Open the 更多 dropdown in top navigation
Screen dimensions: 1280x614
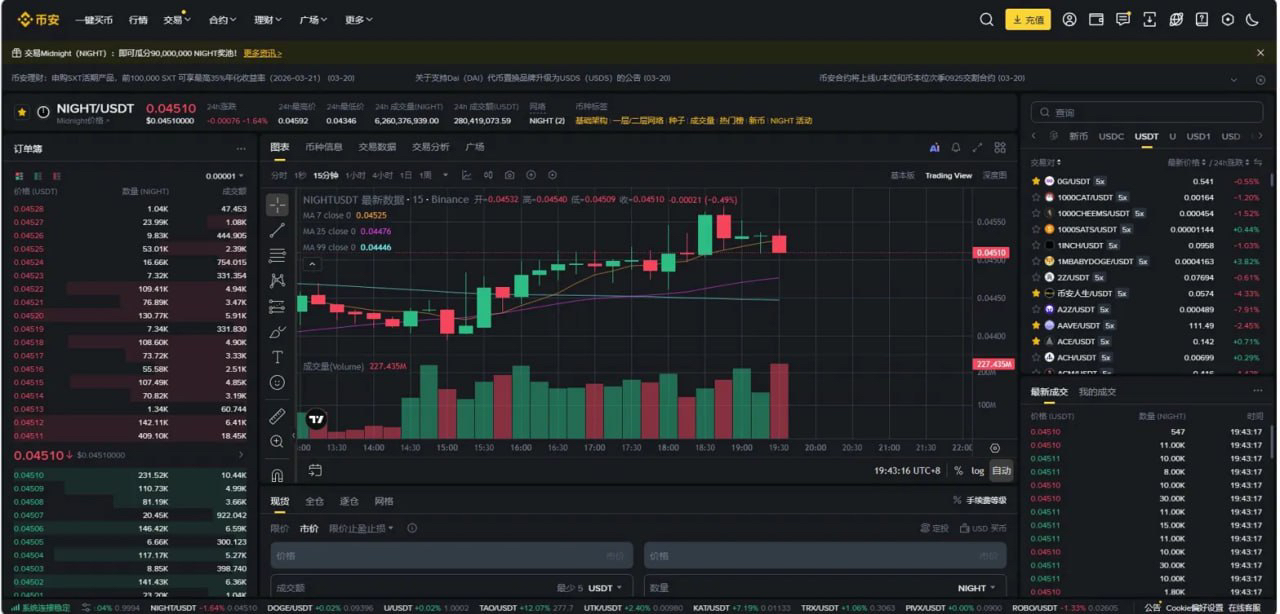point(359,19)
